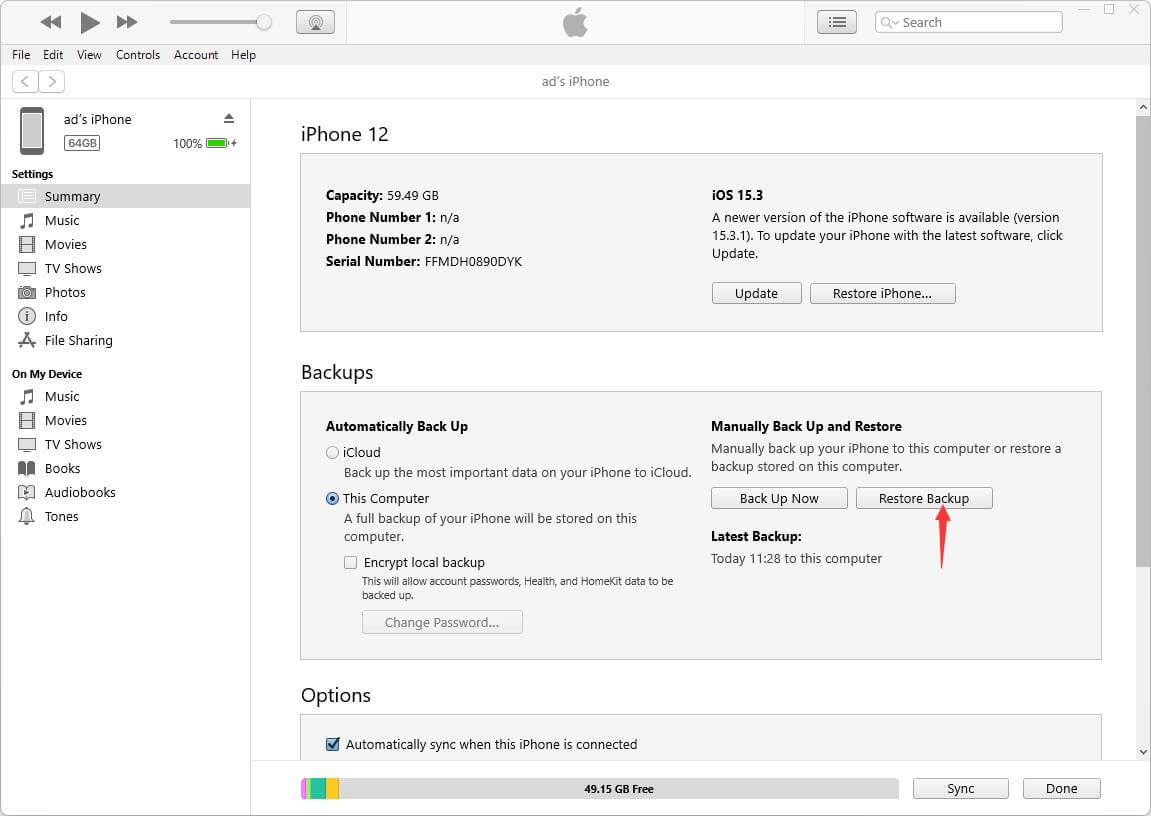This screenshot has height=816, width=1151.
Task: Click the TV Shows screen icon under Settings
Action: (x=27, y=269)
